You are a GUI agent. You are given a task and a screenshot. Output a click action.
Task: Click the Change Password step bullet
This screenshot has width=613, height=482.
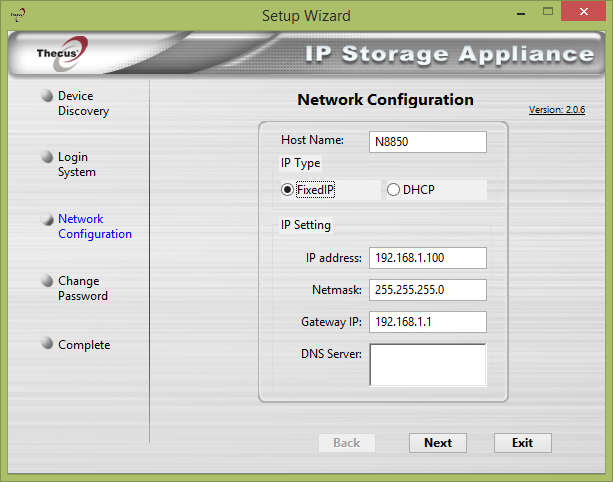click(46, 281)
